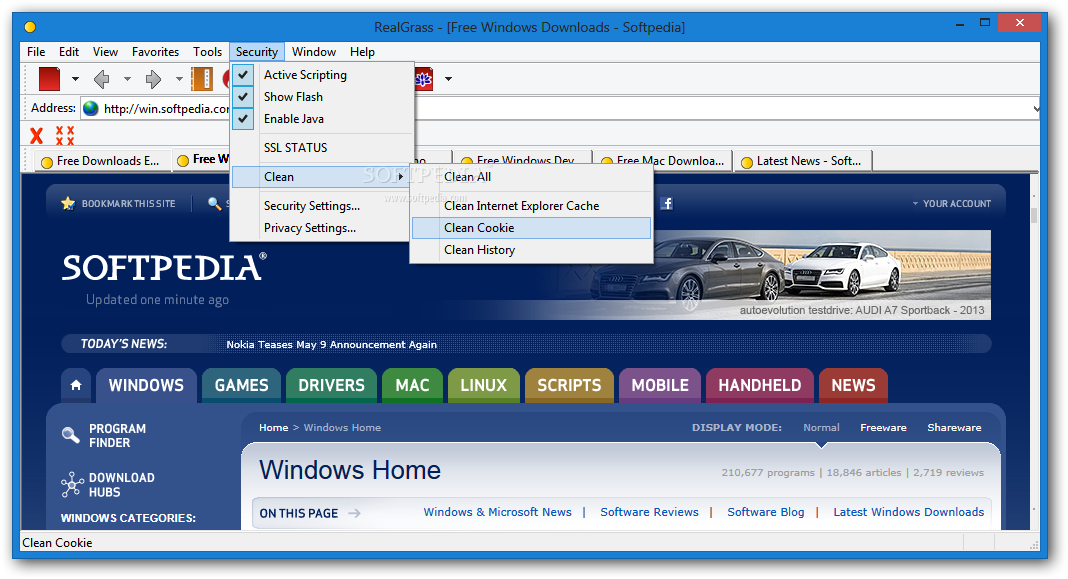Open the File menu
The height and width of the screenshot is (579, 1068).
point(36,52)
